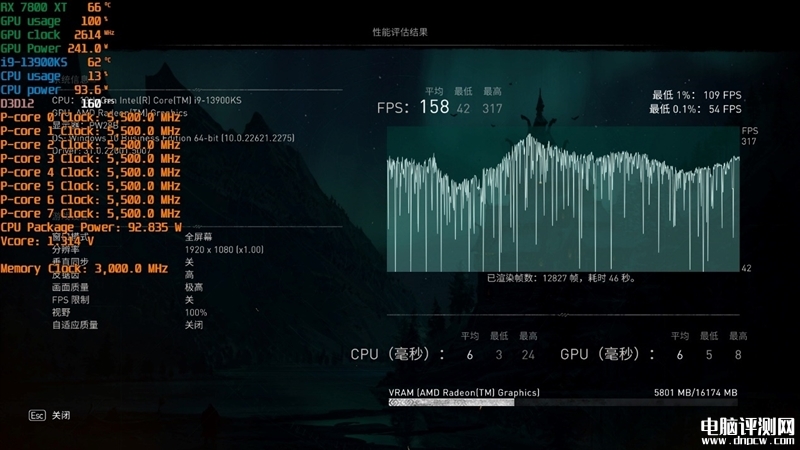This screenshot has width=800, height=450.
Task: Click the 视野 setting label
Action: pyautogui.click(x=61, y=312)
